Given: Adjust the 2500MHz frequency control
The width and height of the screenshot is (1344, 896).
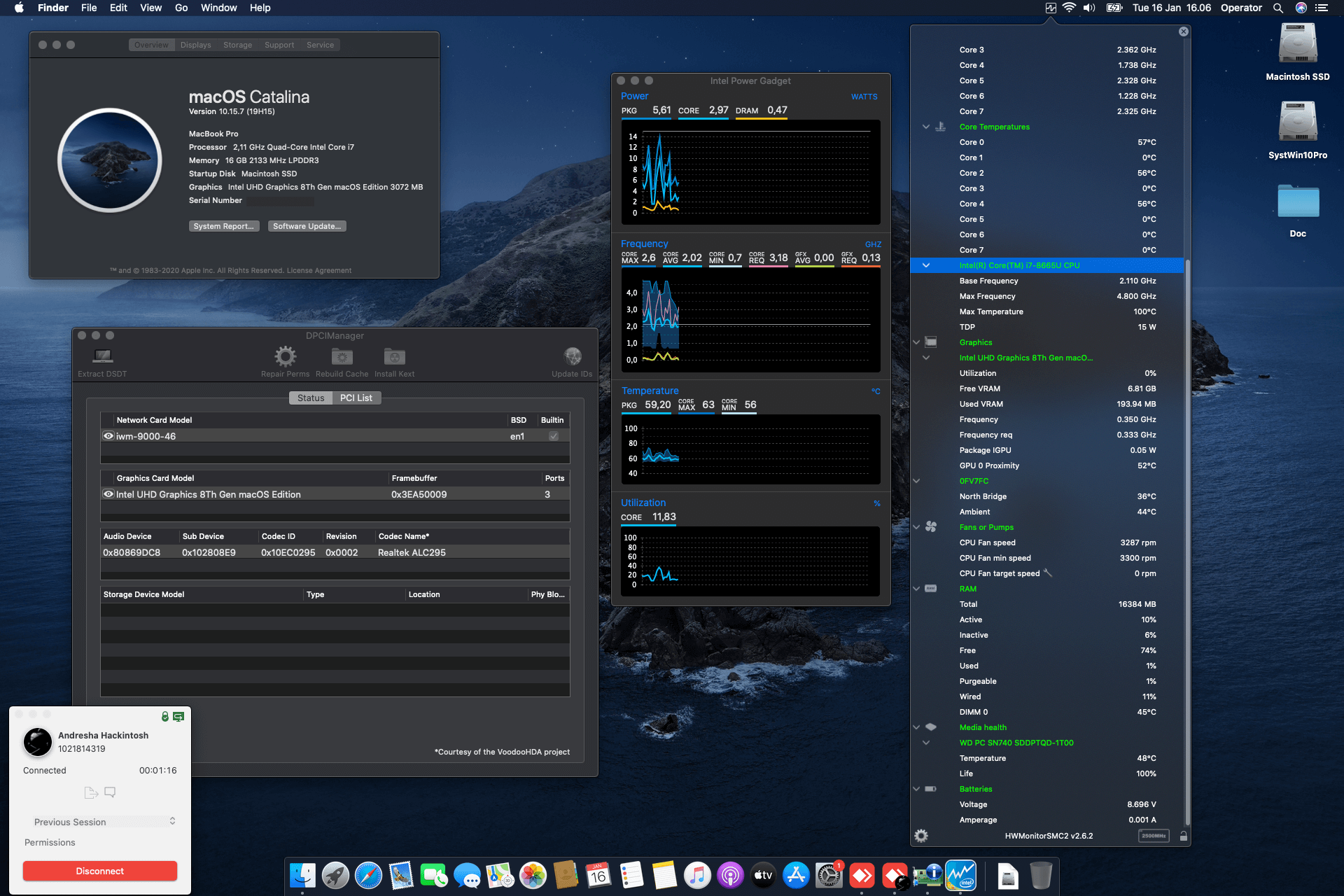Looking at the screenshot, I should click(1154, 835).
